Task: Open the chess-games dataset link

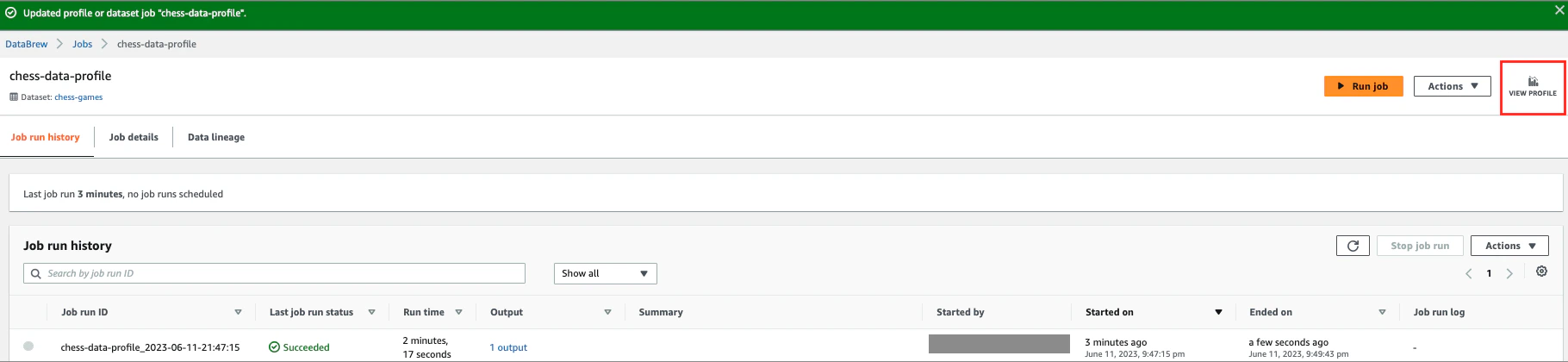Action: click(x=78, y=97)
